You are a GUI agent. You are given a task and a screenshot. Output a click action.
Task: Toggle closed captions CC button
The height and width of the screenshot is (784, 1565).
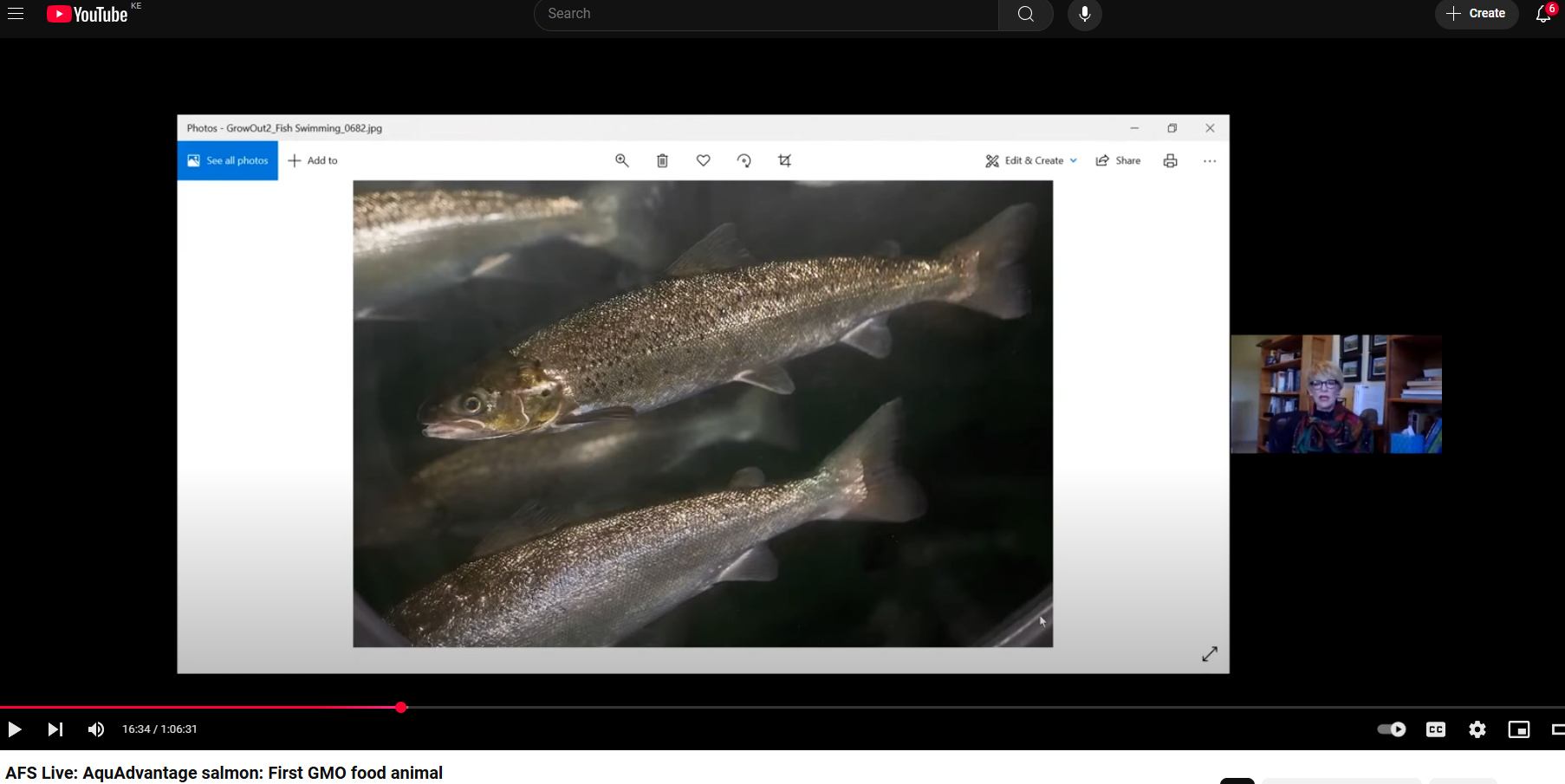coord(1436,729)
